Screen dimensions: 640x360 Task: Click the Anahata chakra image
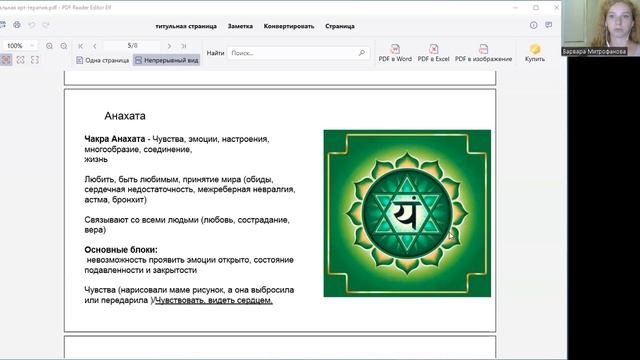point(407,213)
